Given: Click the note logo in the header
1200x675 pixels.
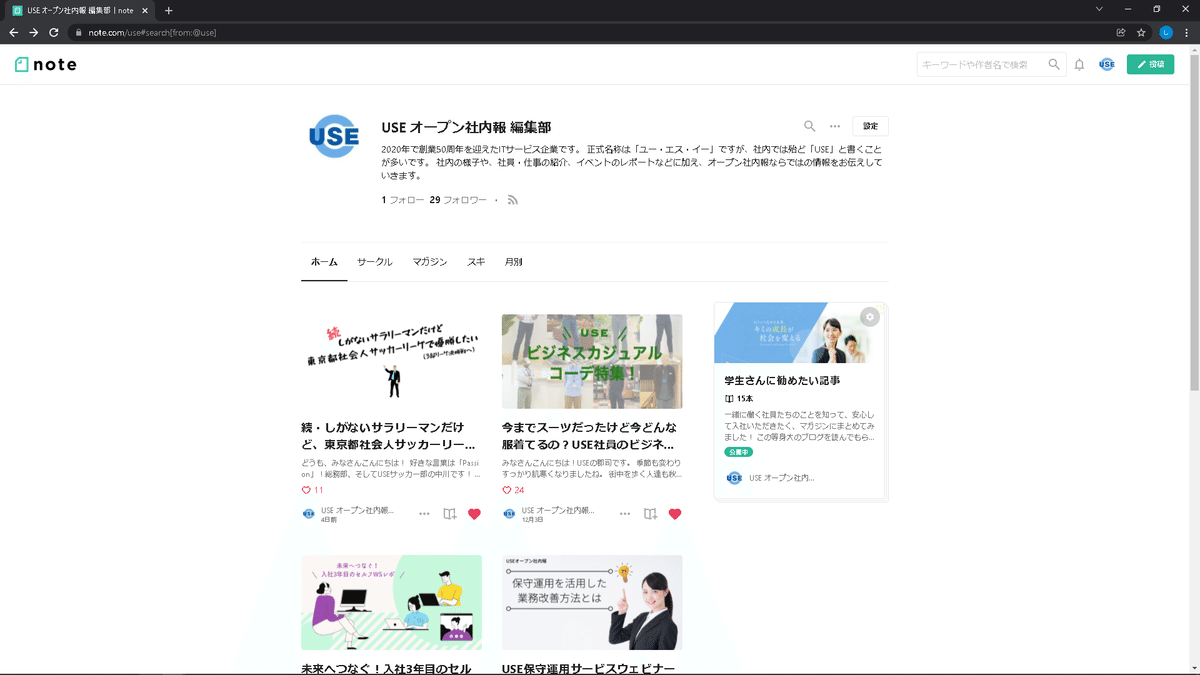Looking at the screenshot, I should pyautogui.click(x=46, y=64).
